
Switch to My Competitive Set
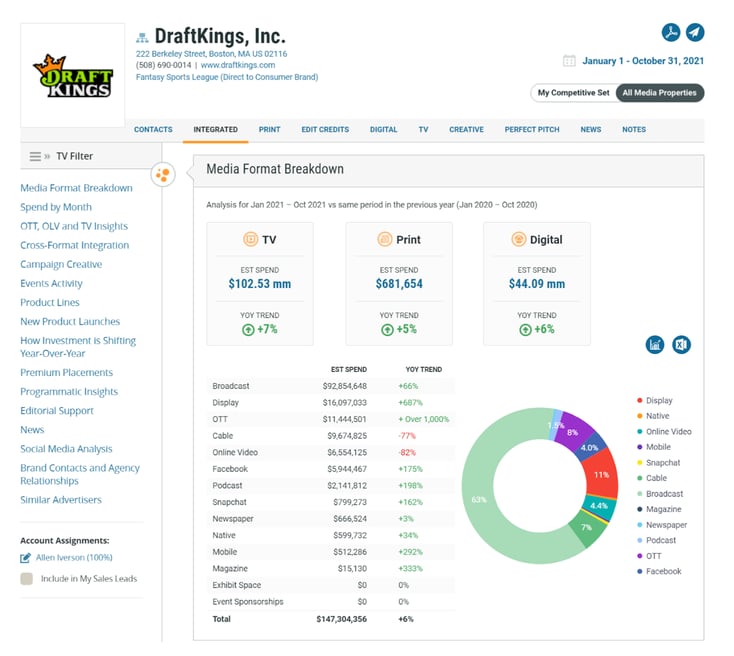coord(573,93)
